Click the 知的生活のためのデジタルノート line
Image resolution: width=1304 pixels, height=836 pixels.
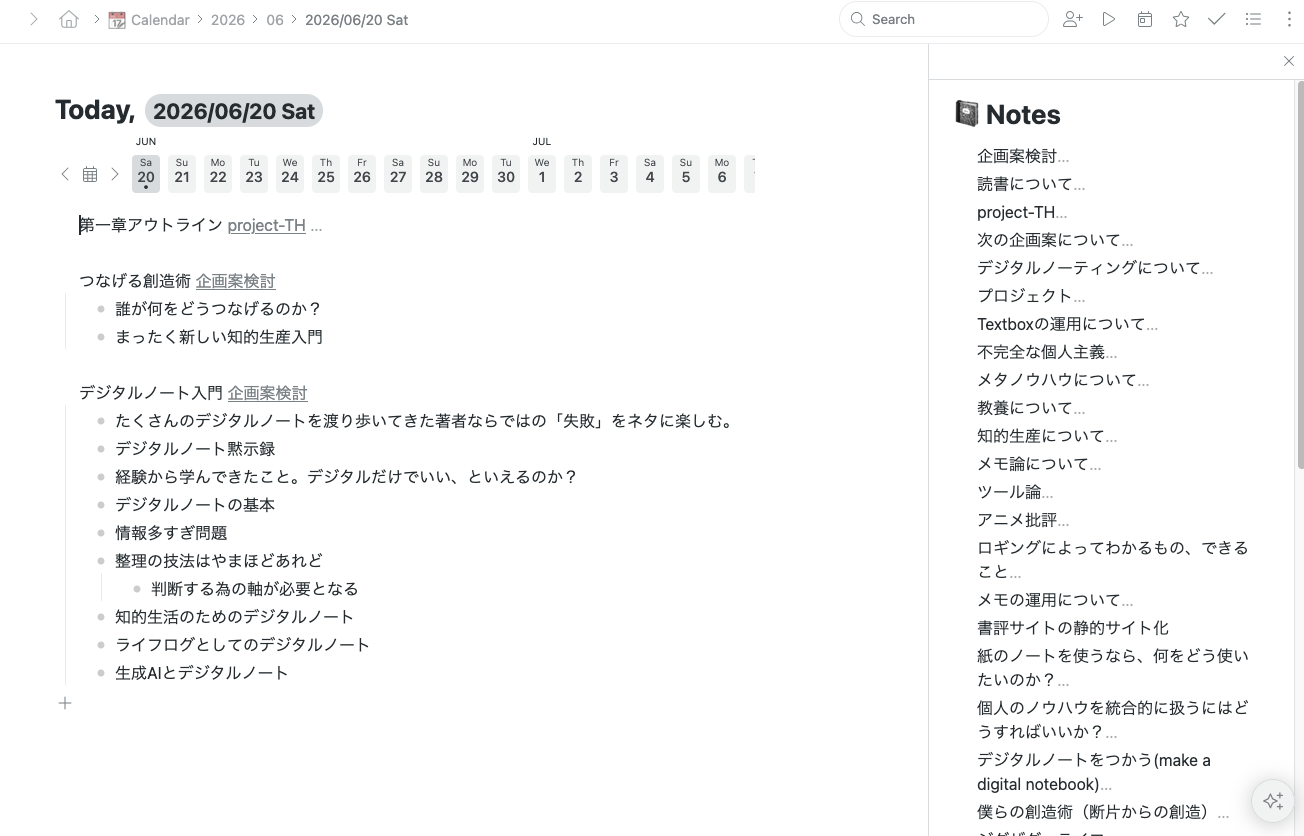[234, 617]
